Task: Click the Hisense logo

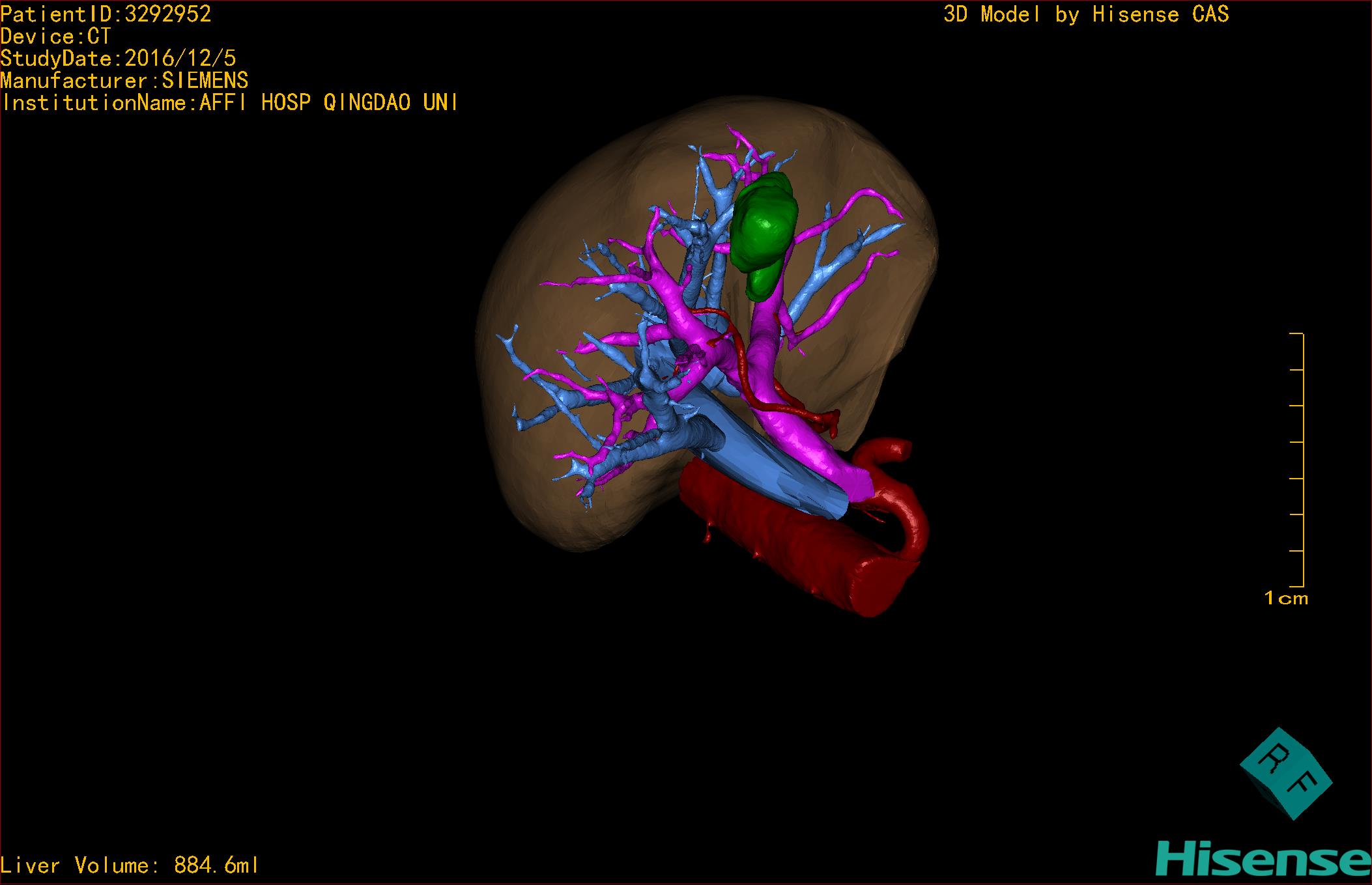Action: coord(1263,860)
